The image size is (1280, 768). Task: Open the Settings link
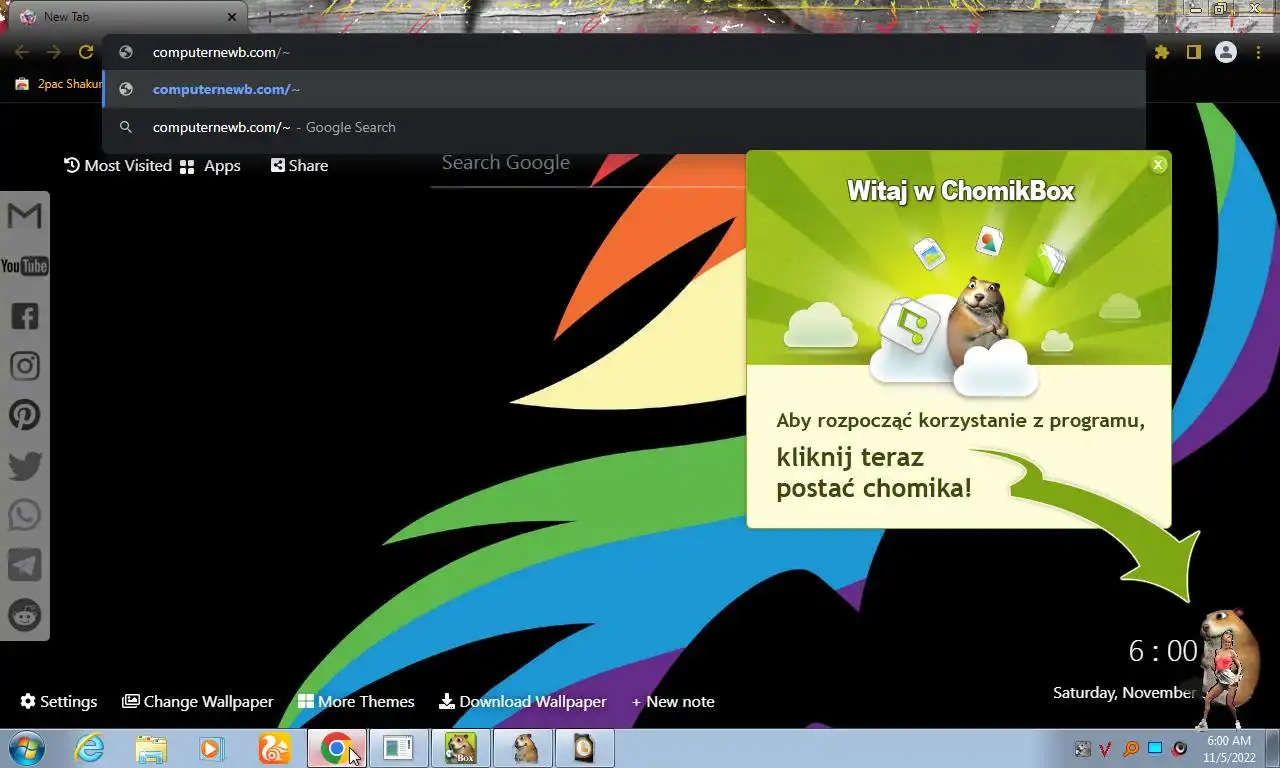pos(59,702)
